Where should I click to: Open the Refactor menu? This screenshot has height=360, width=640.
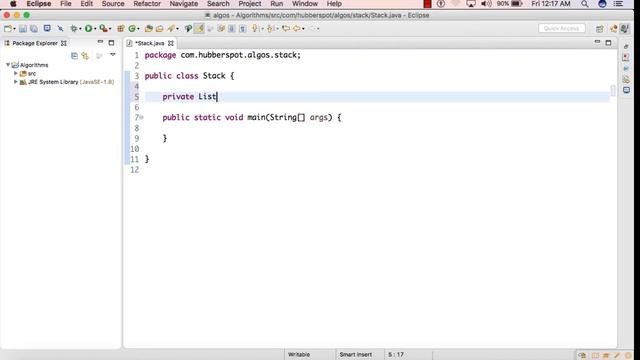[x=147, y=4]
